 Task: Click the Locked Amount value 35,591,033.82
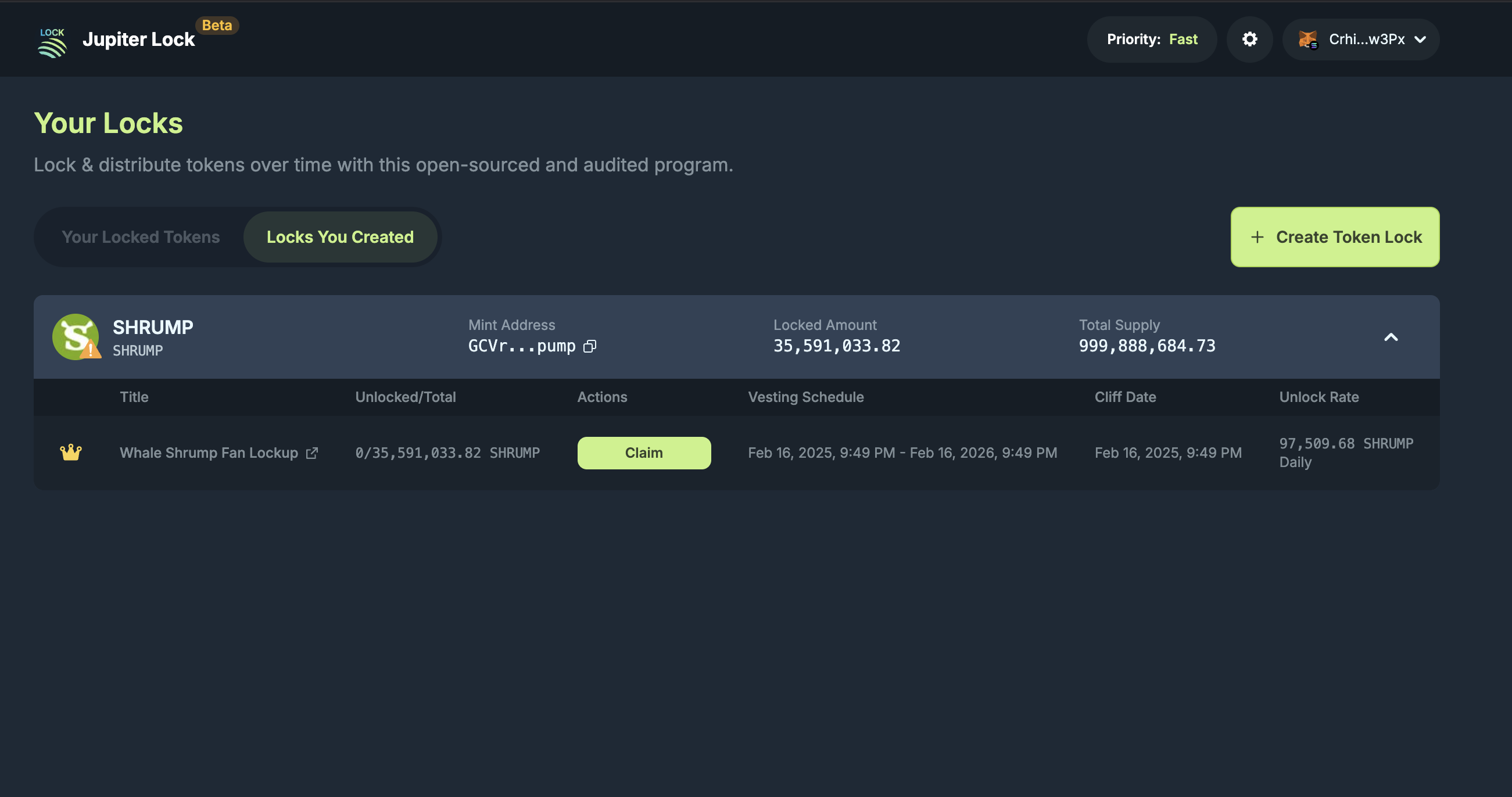[x=837, y=346]
